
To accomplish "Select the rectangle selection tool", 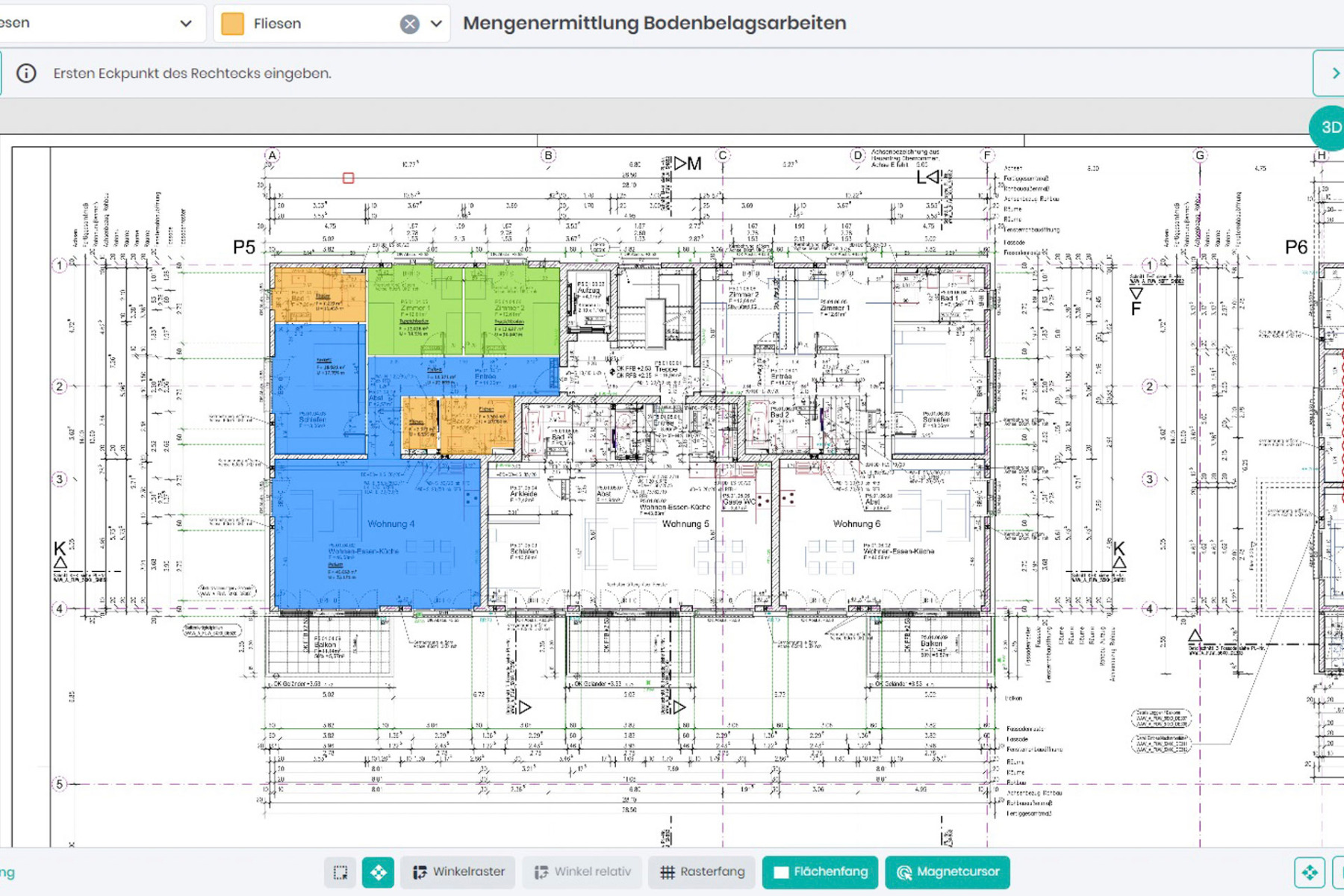I will point(340,871).
